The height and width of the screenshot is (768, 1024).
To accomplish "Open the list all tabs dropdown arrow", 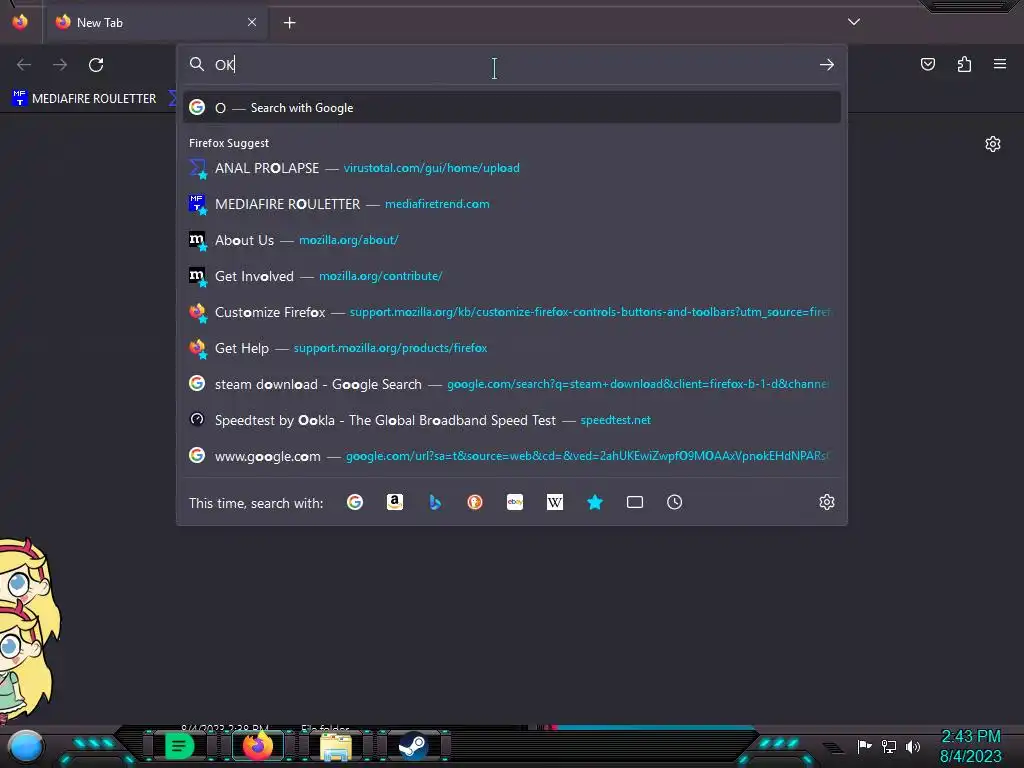I will coord(854,22).
